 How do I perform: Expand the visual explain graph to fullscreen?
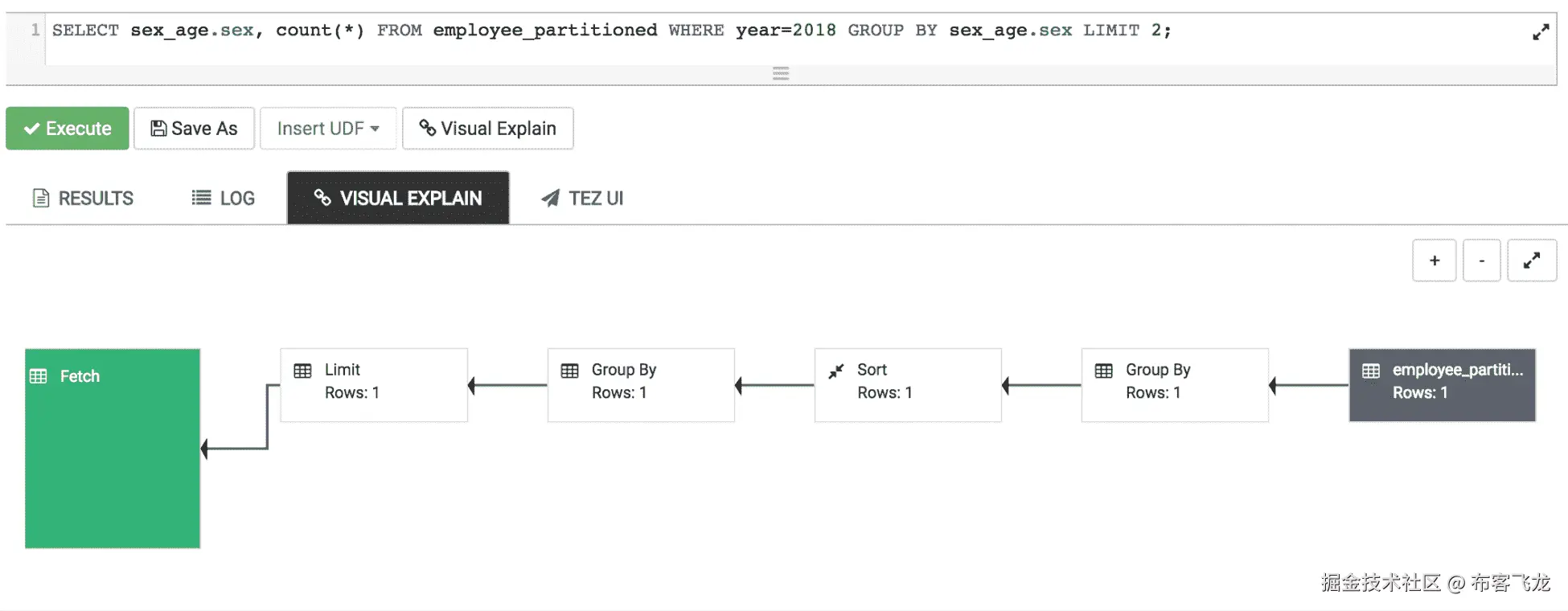[x=1531, y=260]
